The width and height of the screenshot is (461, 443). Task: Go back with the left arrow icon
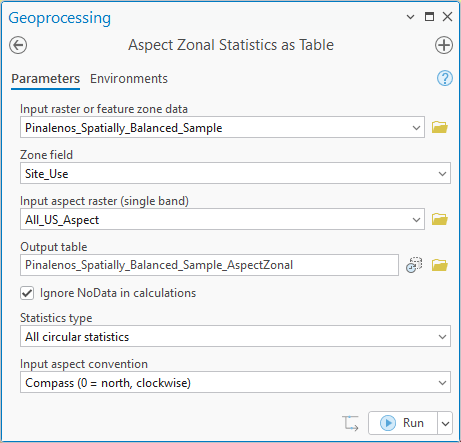(x=18, y=45)
